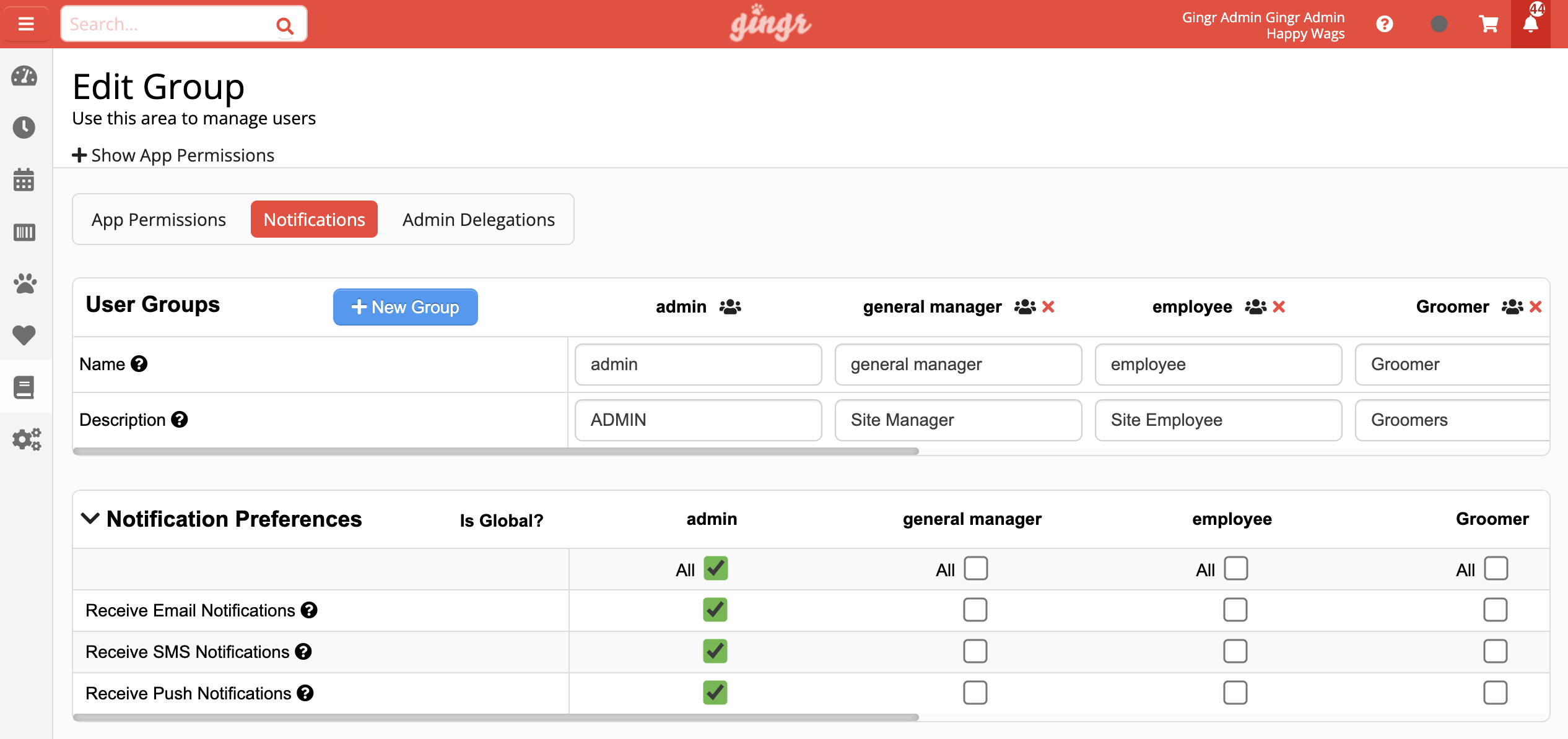The image size is (1568, 739).
Task: Delete the employee group
Action: (x=1279, y=307)
